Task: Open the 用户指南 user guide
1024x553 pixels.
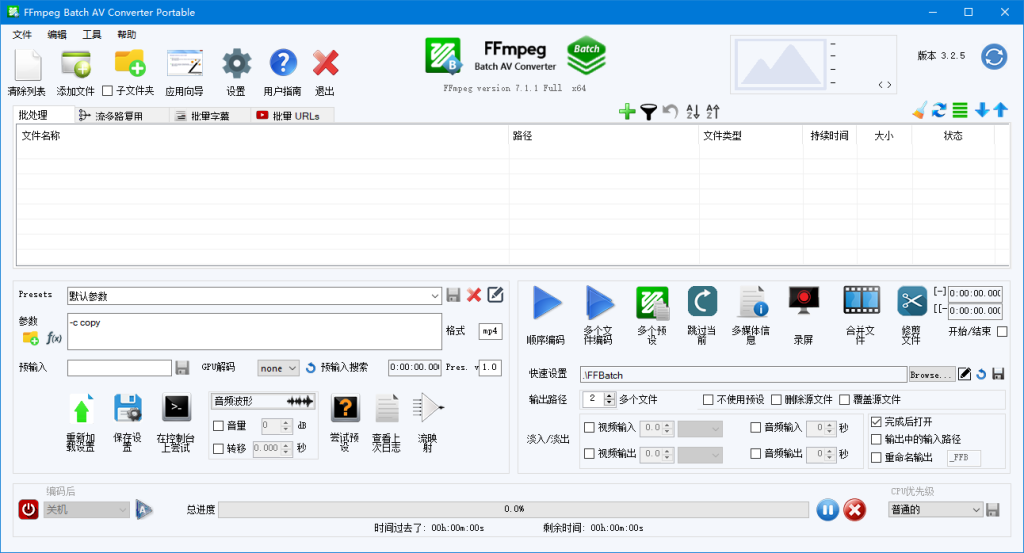Action: (283, 63)
